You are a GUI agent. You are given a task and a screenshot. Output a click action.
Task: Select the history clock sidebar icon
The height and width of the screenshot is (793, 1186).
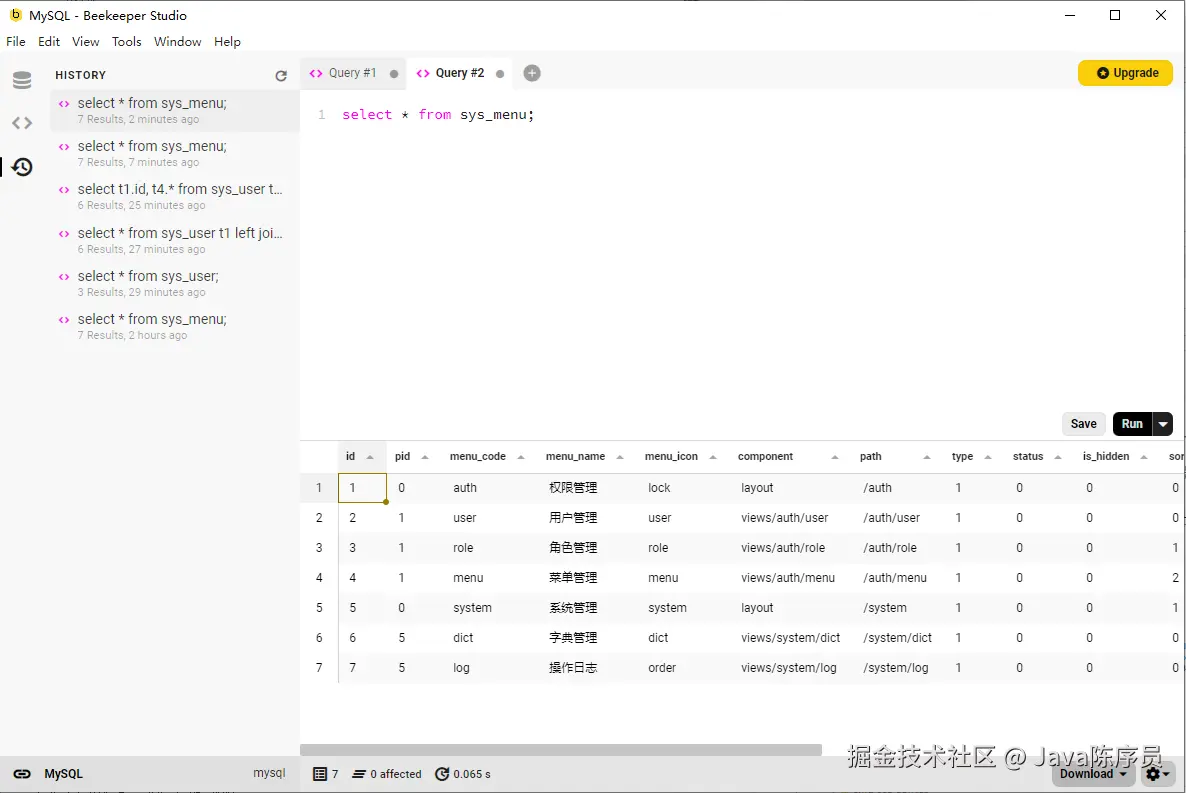tap(22, 166)
